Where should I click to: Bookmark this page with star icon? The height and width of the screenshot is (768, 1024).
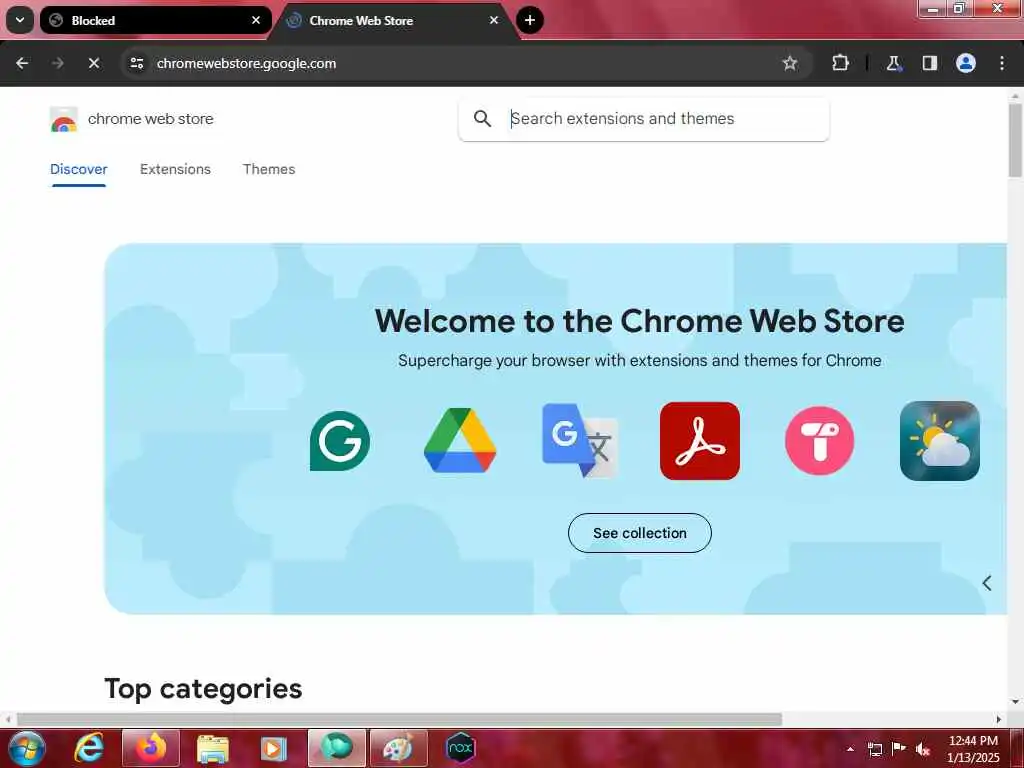click(790, 63)
